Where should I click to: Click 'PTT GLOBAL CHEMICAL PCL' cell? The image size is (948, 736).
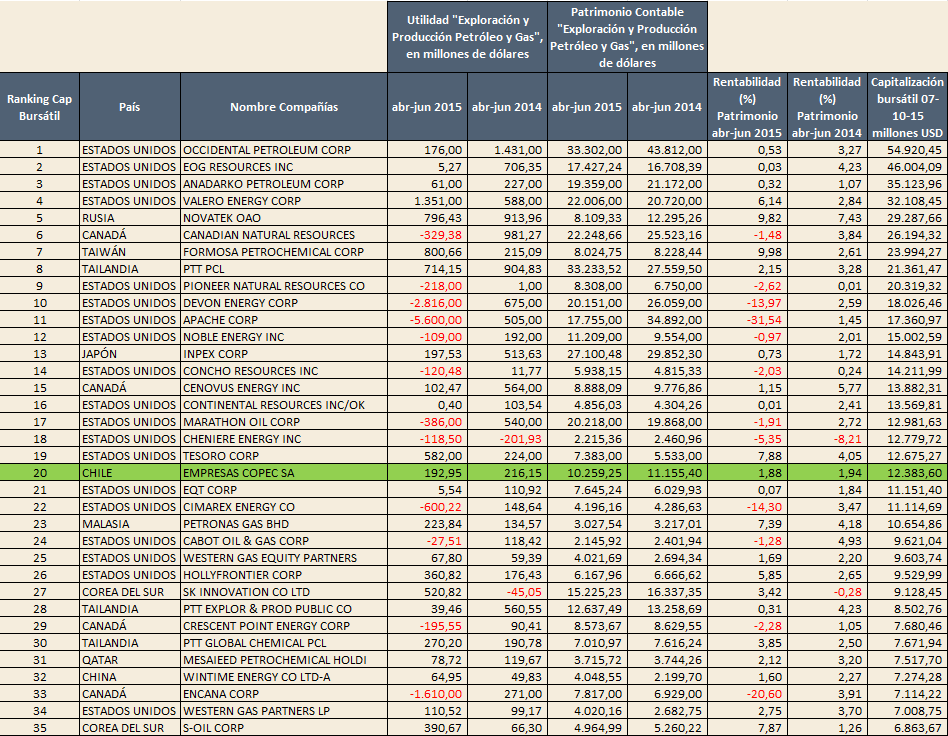284,643
